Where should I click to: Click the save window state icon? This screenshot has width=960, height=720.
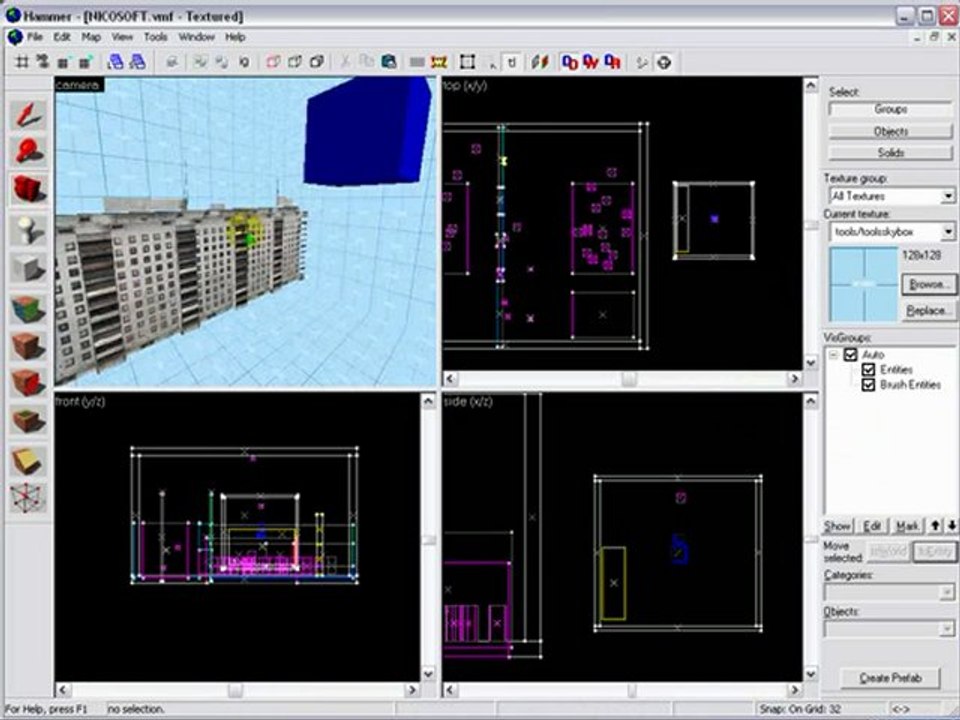[x=138, y=62]
